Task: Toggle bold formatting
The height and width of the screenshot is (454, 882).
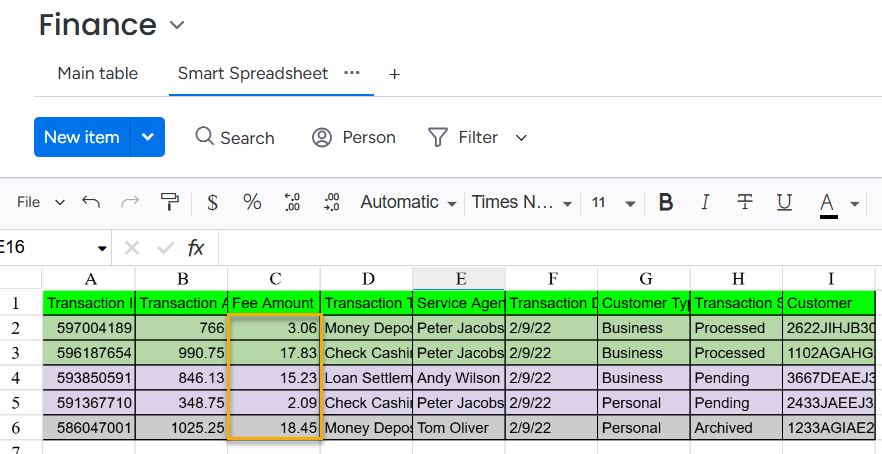Action: pyautogui.click(x=666, y=202)
